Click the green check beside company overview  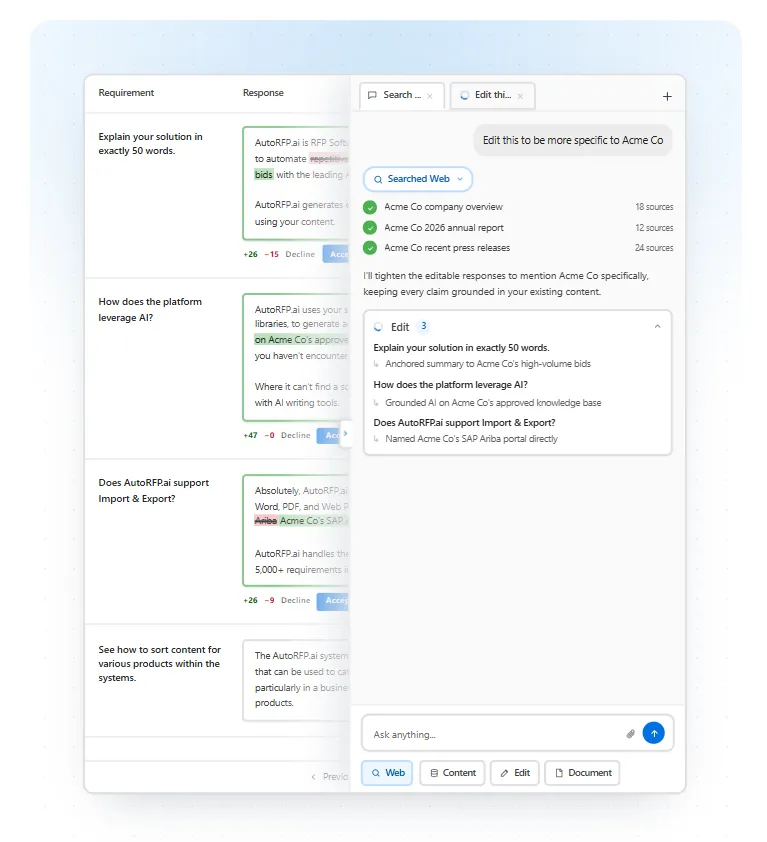coord(370,207)
